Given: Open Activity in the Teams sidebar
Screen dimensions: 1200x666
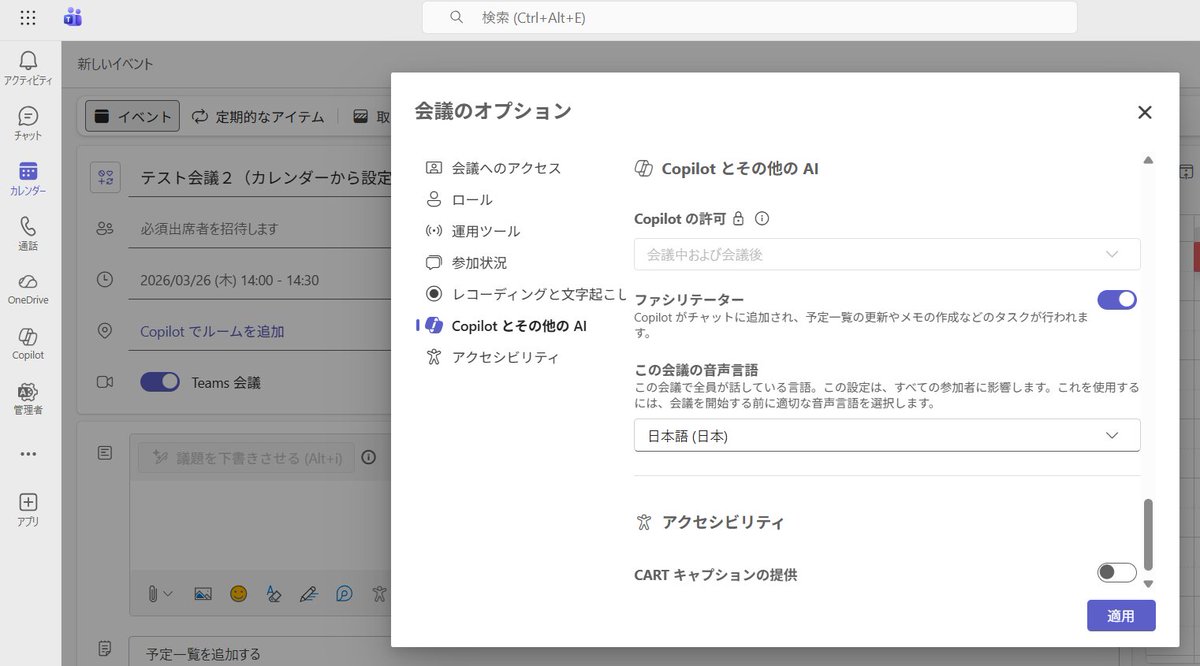Looking at the screenshot, I should point(28,67).
